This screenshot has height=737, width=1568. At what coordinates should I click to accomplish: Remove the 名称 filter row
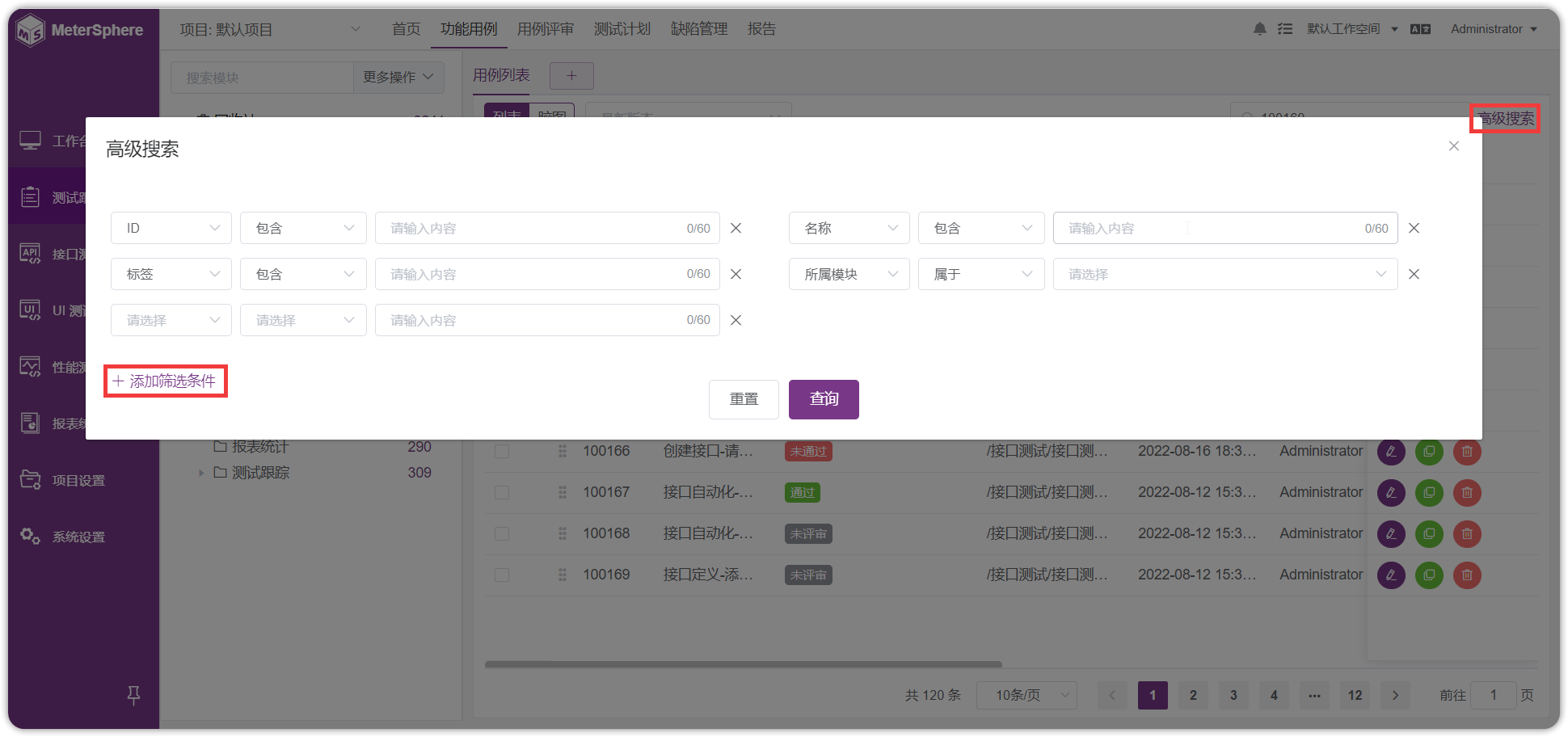pos(1414,229)
